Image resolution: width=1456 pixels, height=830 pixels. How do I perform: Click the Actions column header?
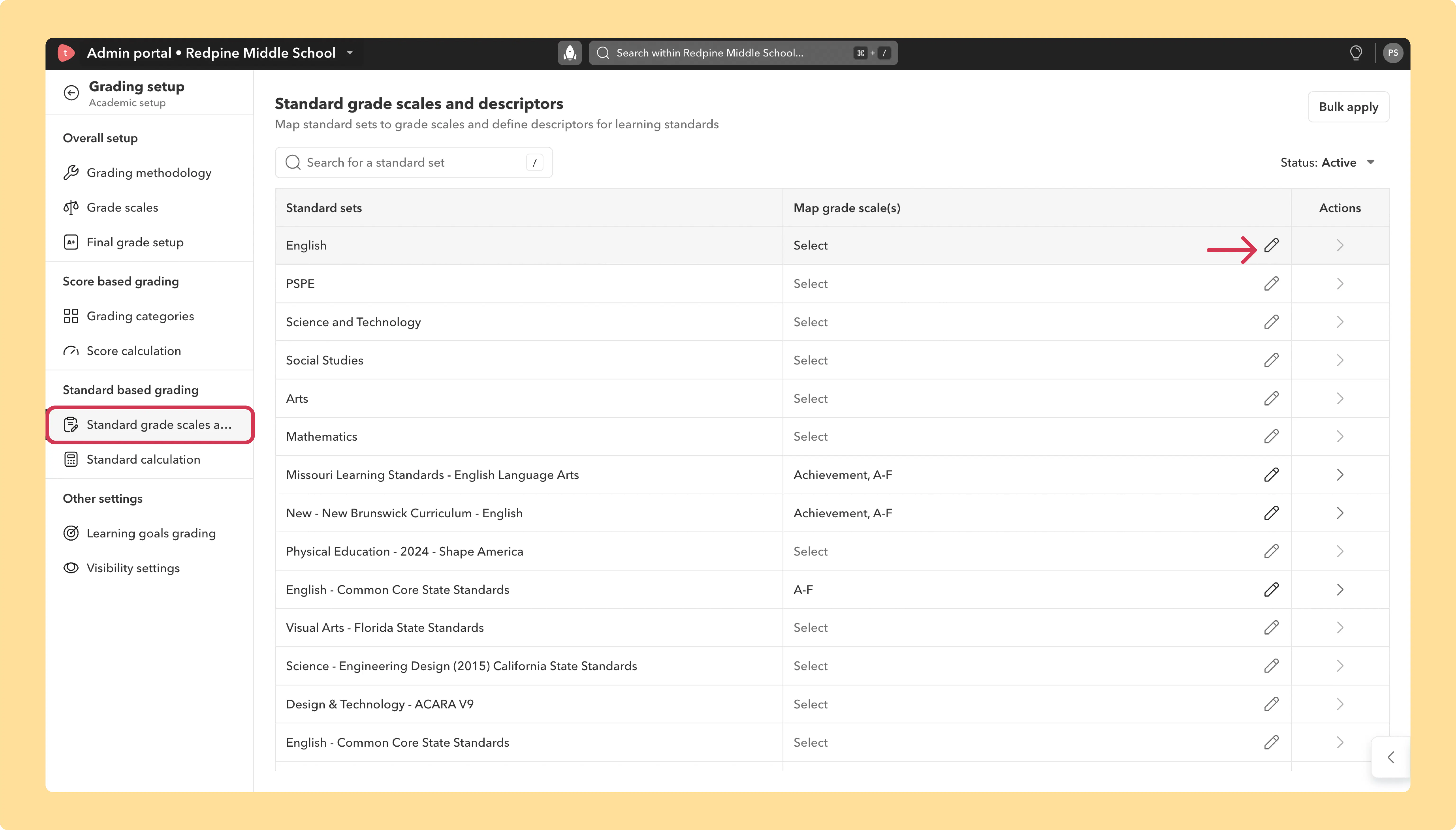pos(1340,208)
